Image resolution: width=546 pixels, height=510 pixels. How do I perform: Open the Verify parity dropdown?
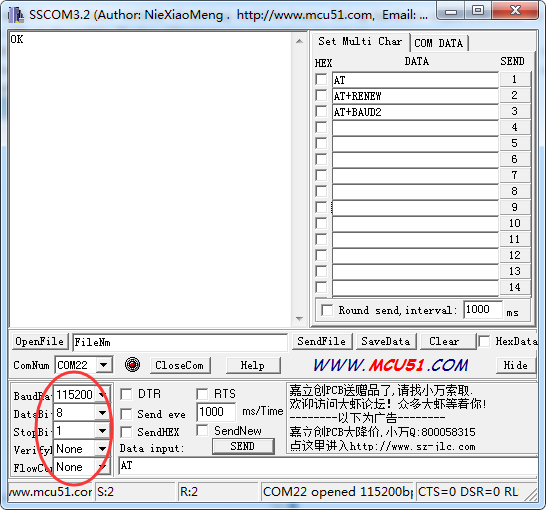[x=102, y=449]
